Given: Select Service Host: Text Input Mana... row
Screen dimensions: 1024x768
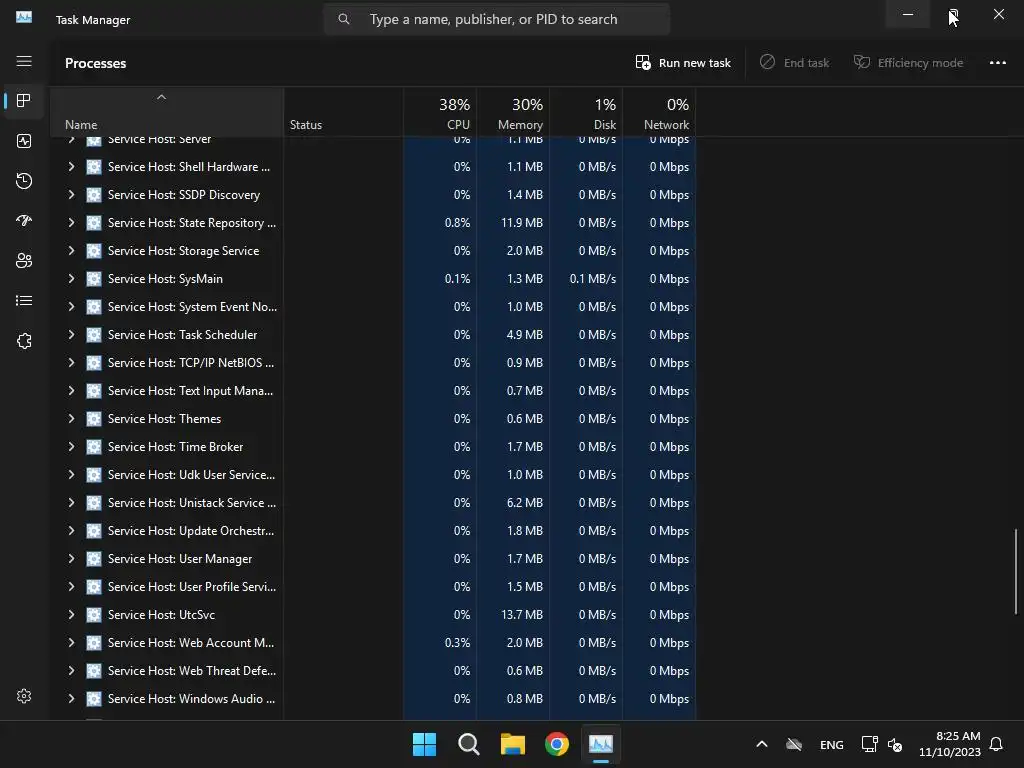Looking at the screenshot, I should (x=373, y=391).
